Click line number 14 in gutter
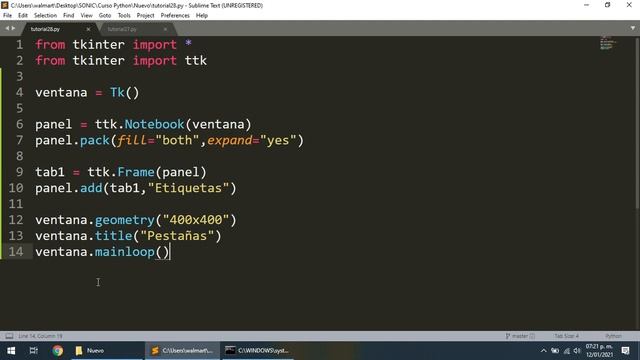The image size is (640, 360). (16, 251)
